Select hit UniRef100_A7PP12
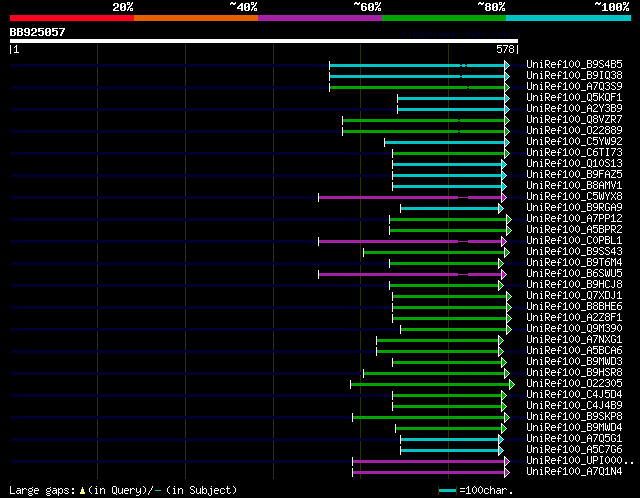The image size is (640, 498). coord(574,219)
